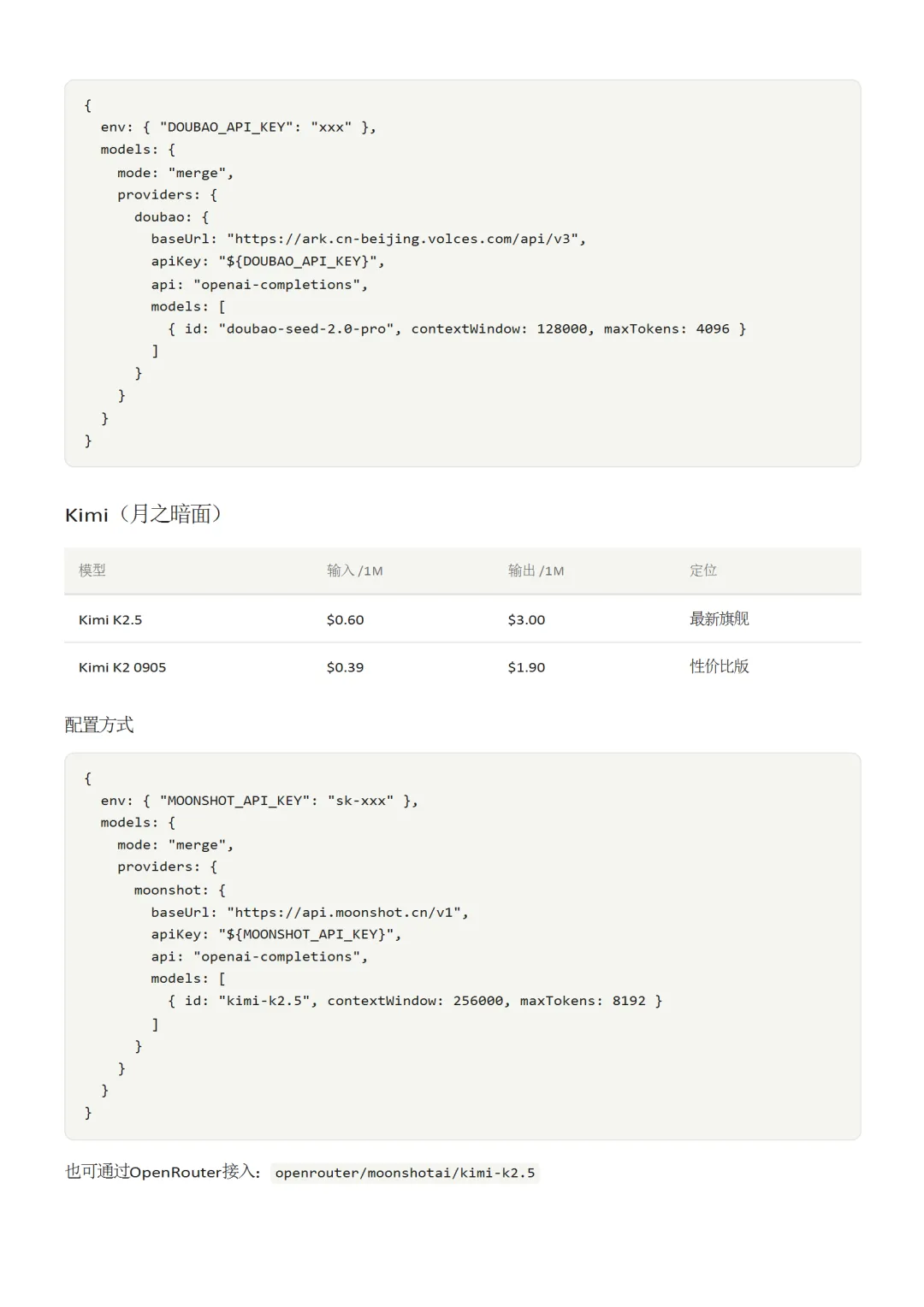Click the baseUrl api.moonshot.cn line

[310, 913]
